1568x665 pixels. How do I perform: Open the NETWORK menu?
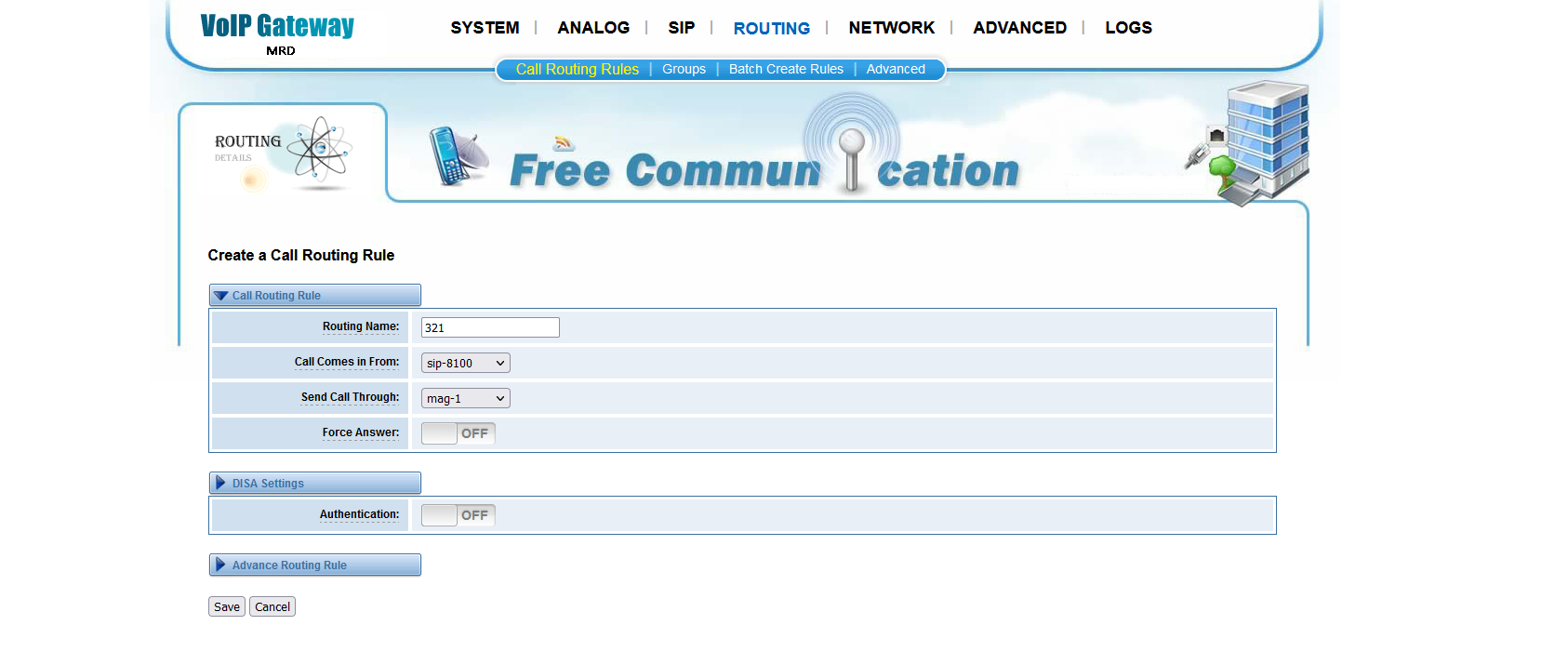[x=891, y=28]
